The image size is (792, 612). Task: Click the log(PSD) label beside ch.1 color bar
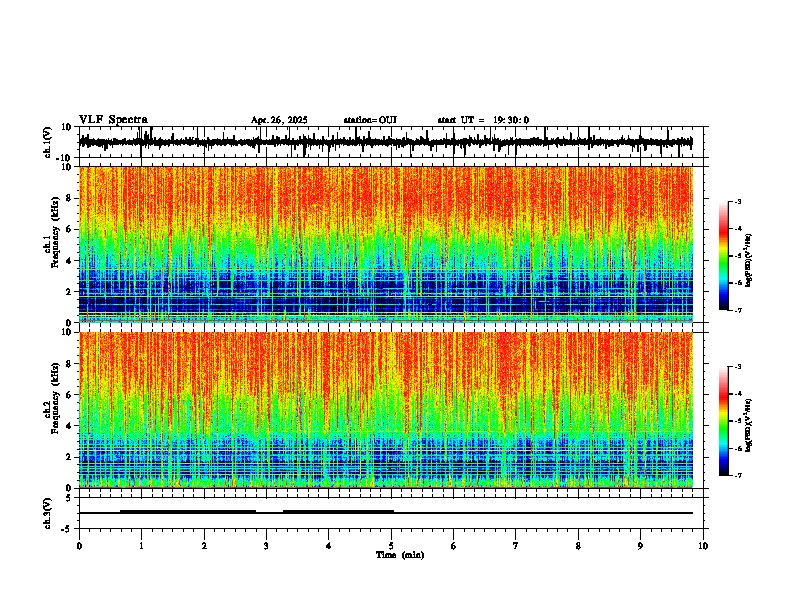[749, 261]
